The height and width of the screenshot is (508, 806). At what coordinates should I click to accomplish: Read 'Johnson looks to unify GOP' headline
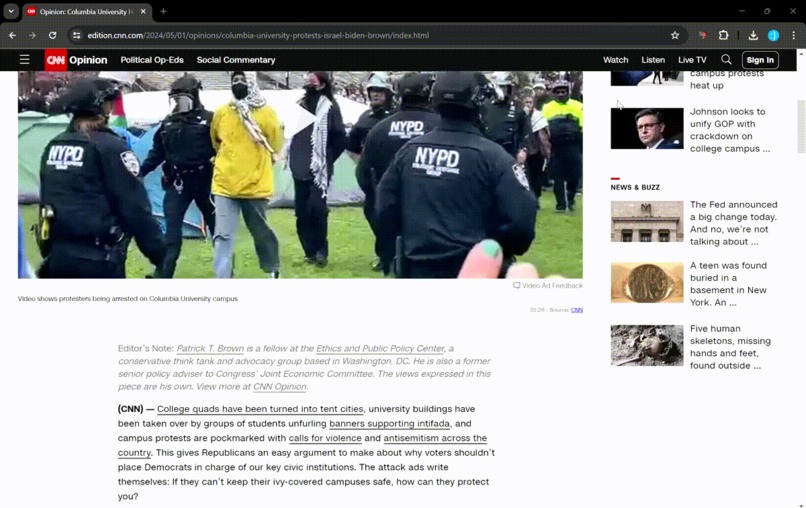pos(730,130)
